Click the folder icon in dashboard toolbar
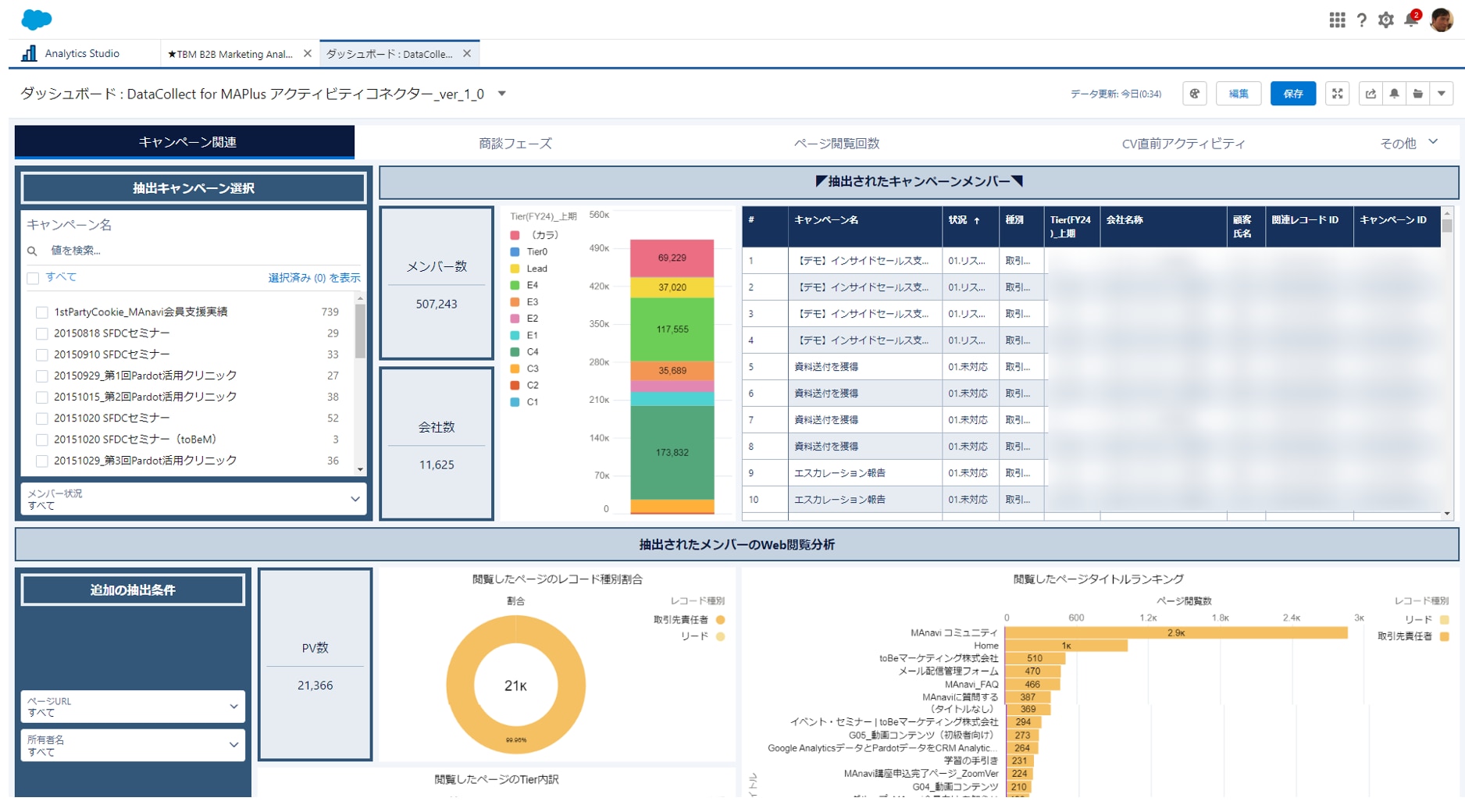 click(x=1418, y=94)
